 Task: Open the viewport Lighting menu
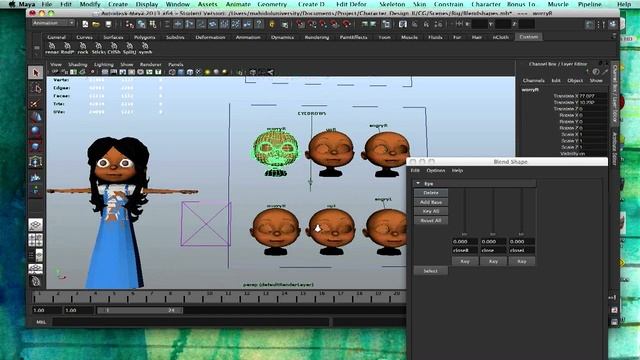[104, 64]
